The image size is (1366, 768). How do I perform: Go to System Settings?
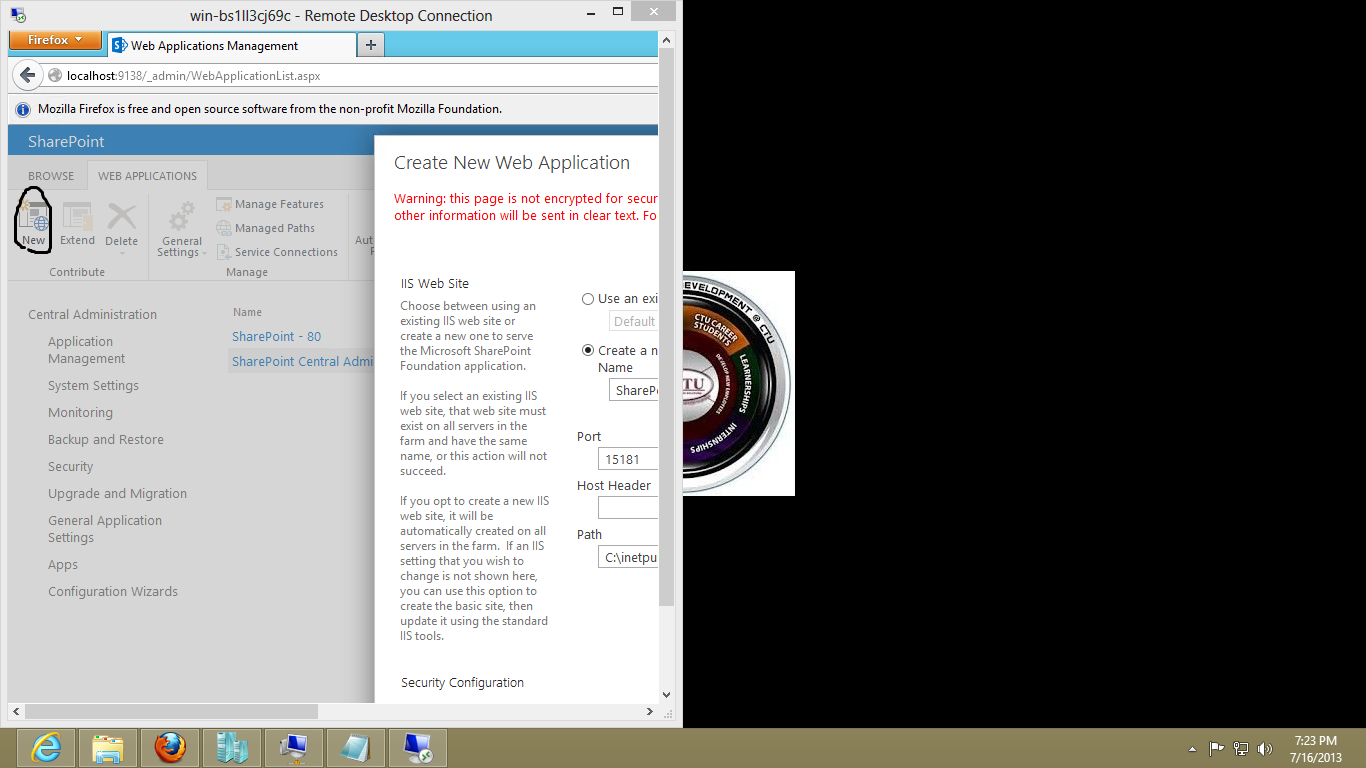click(x=93, y=385)
